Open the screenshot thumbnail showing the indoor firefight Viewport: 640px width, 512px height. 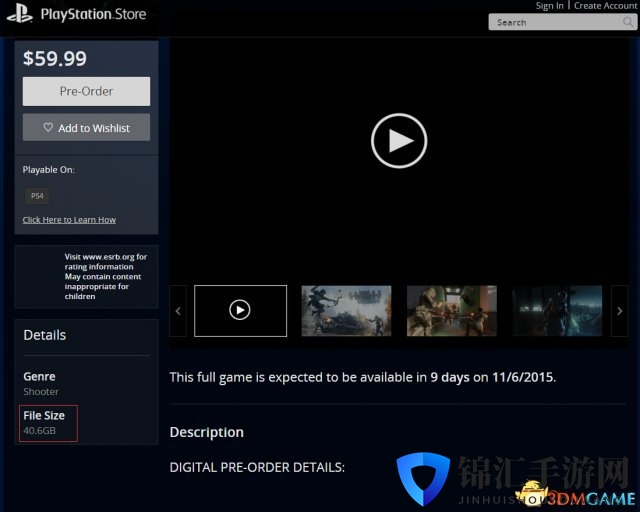pos(452,311)
